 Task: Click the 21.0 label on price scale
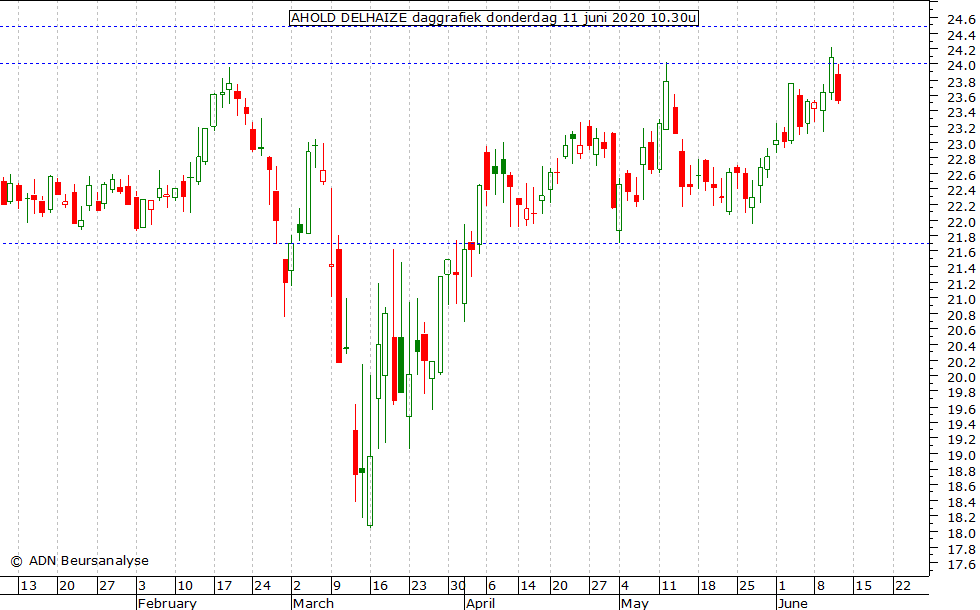click(961, 300)
